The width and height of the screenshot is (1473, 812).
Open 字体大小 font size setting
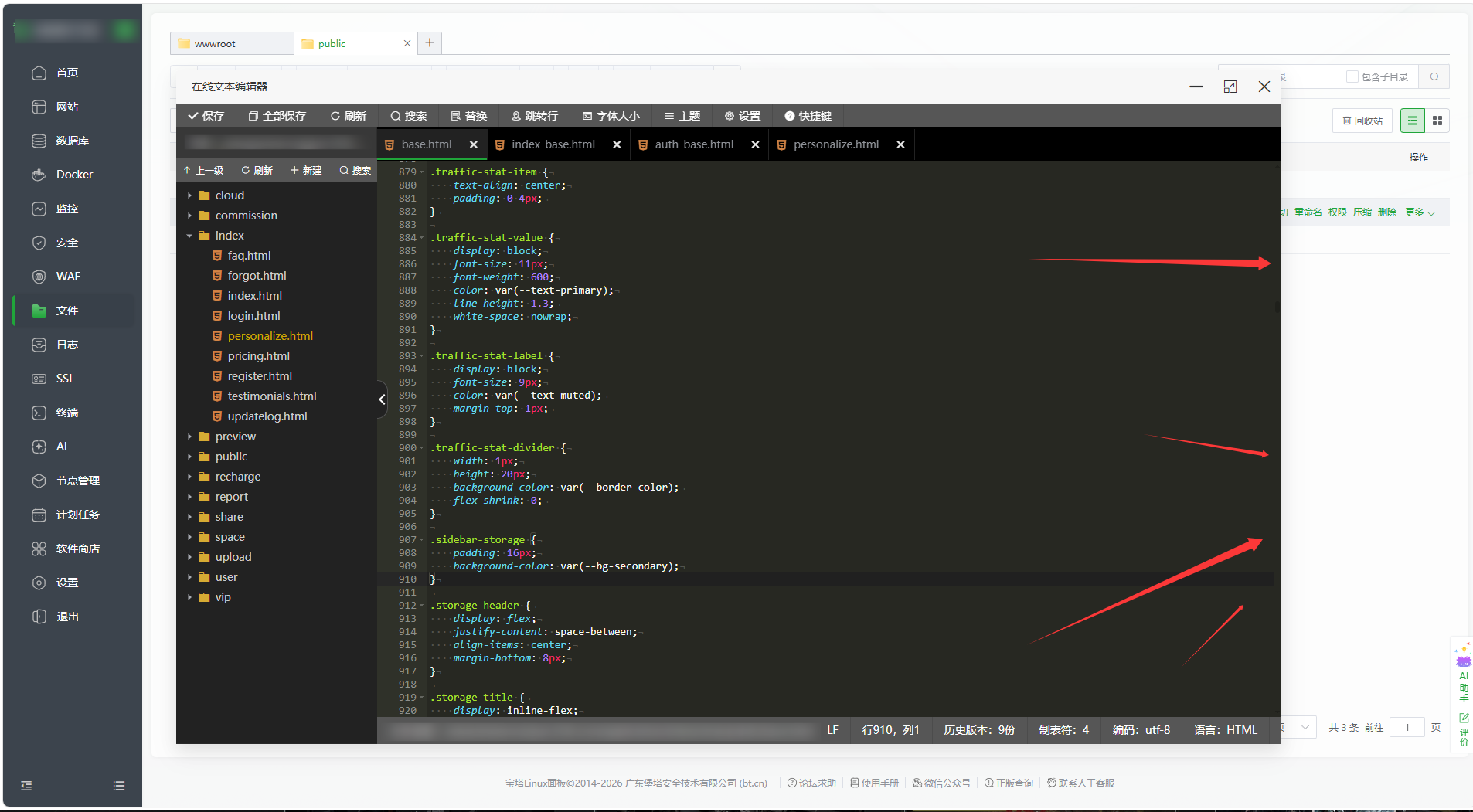[611, 116]
